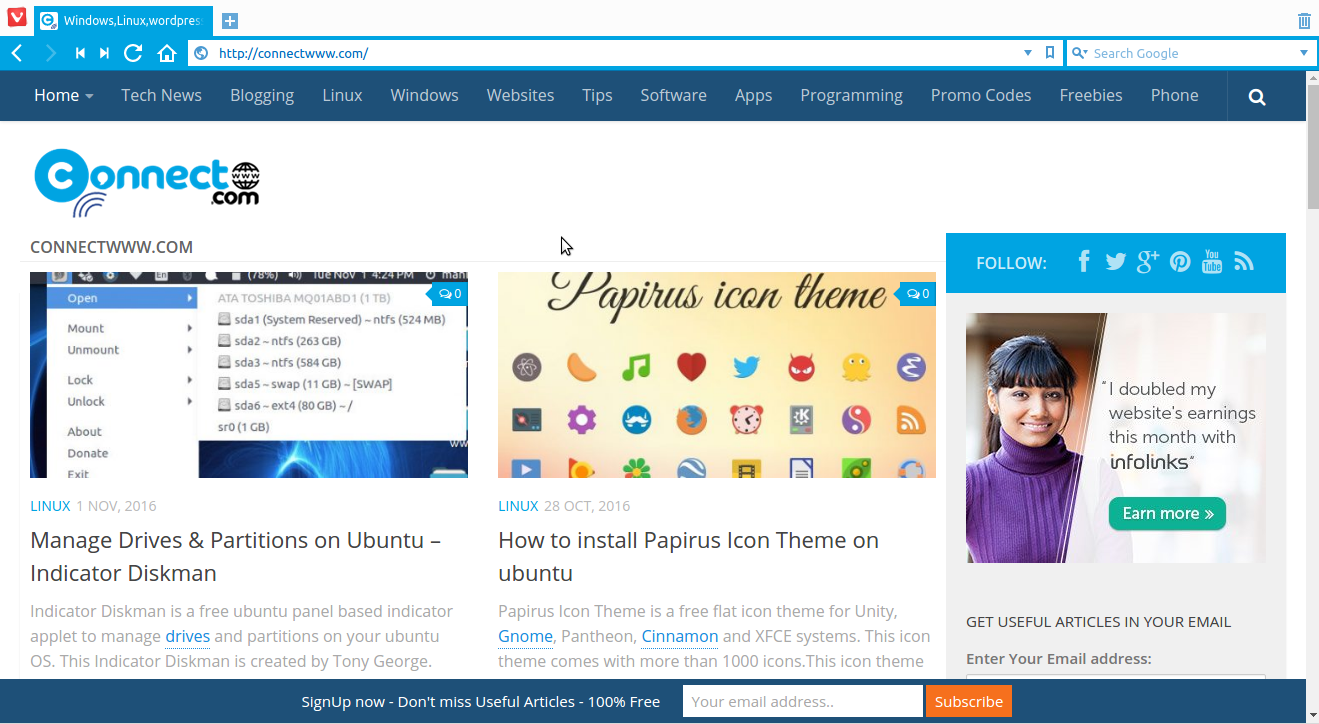This screenshot has height=724, width=1319.
Task: Open Manage Drives & Partitions article title
Action: click(x=236, y=556)
